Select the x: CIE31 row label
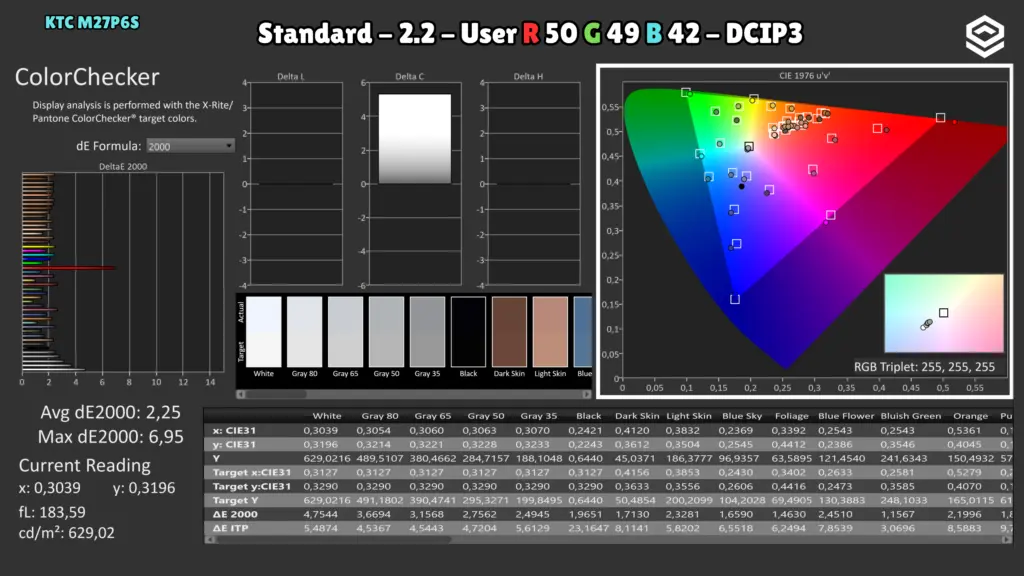The image size is (1024, 576). [234, 430]
